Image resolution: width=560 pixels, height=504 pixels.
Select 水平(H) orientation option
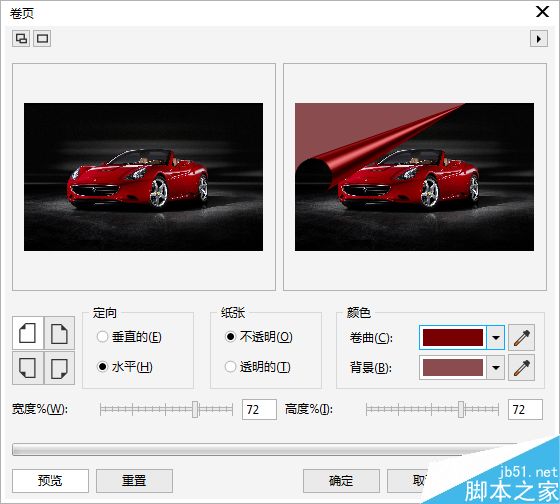tap(125, 367)
